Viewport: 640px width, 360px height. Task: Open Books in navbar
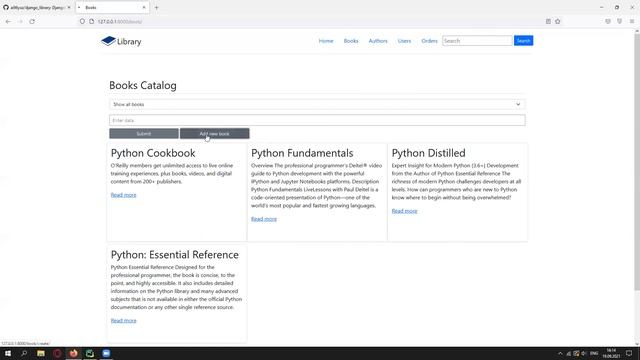coord(351,41)
